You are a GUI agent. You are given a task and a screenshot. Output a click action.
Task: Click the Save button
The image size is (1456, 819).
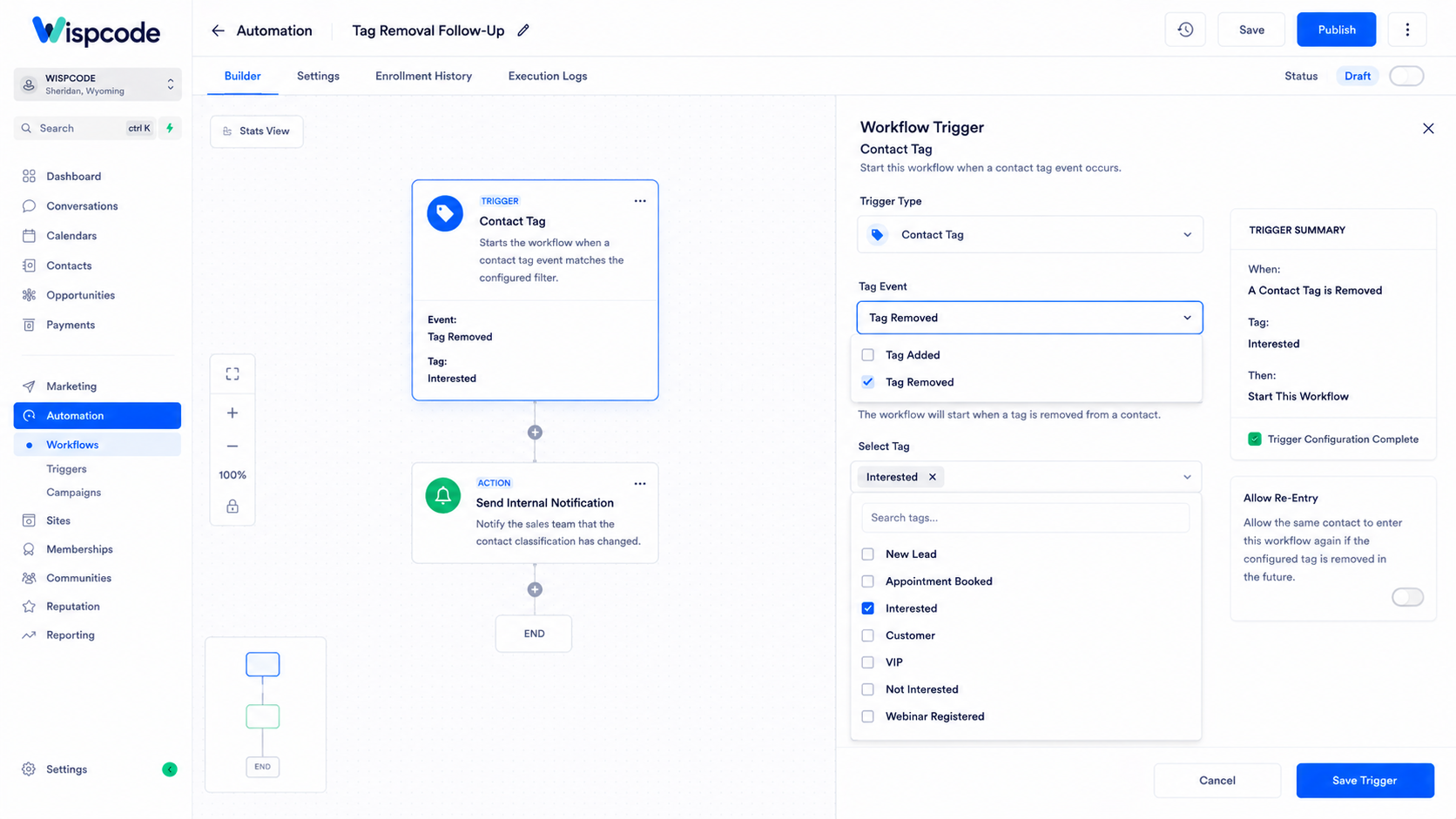coord(1251,30)
